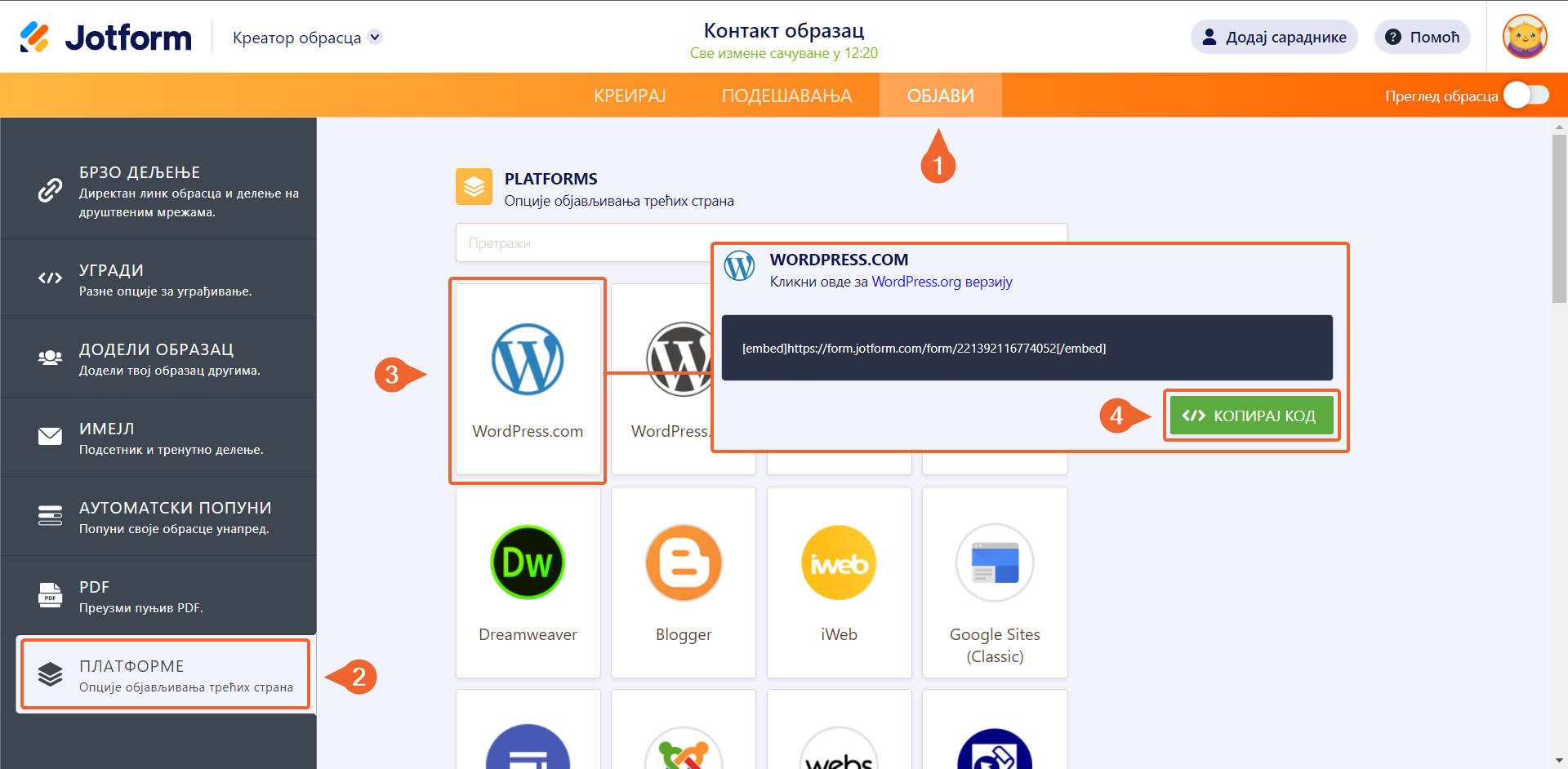
Task: Click the green КОПИРАЈ КОД button
Action: pos(1251,416)
